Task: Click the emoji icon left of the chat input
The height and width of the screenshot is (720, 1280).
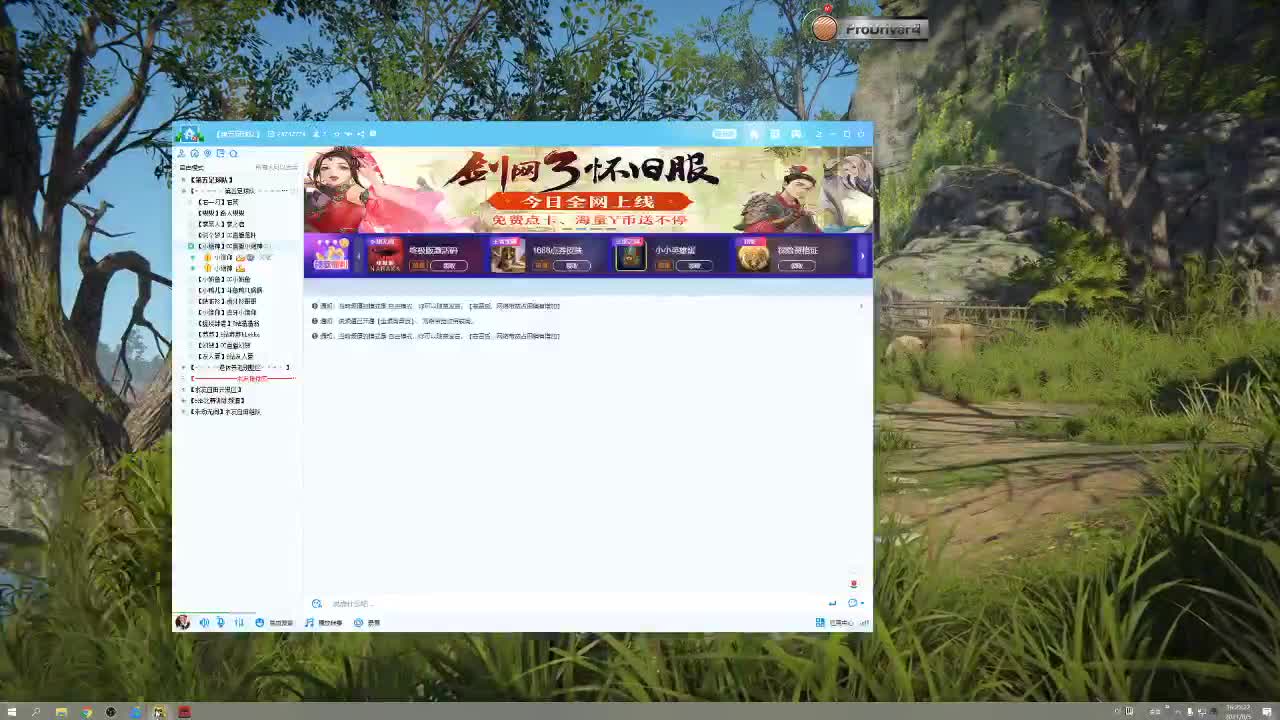Action: pos(317,603)
